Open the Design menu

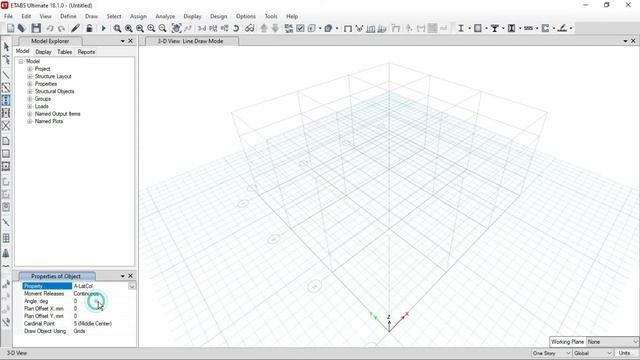point(219,16)
